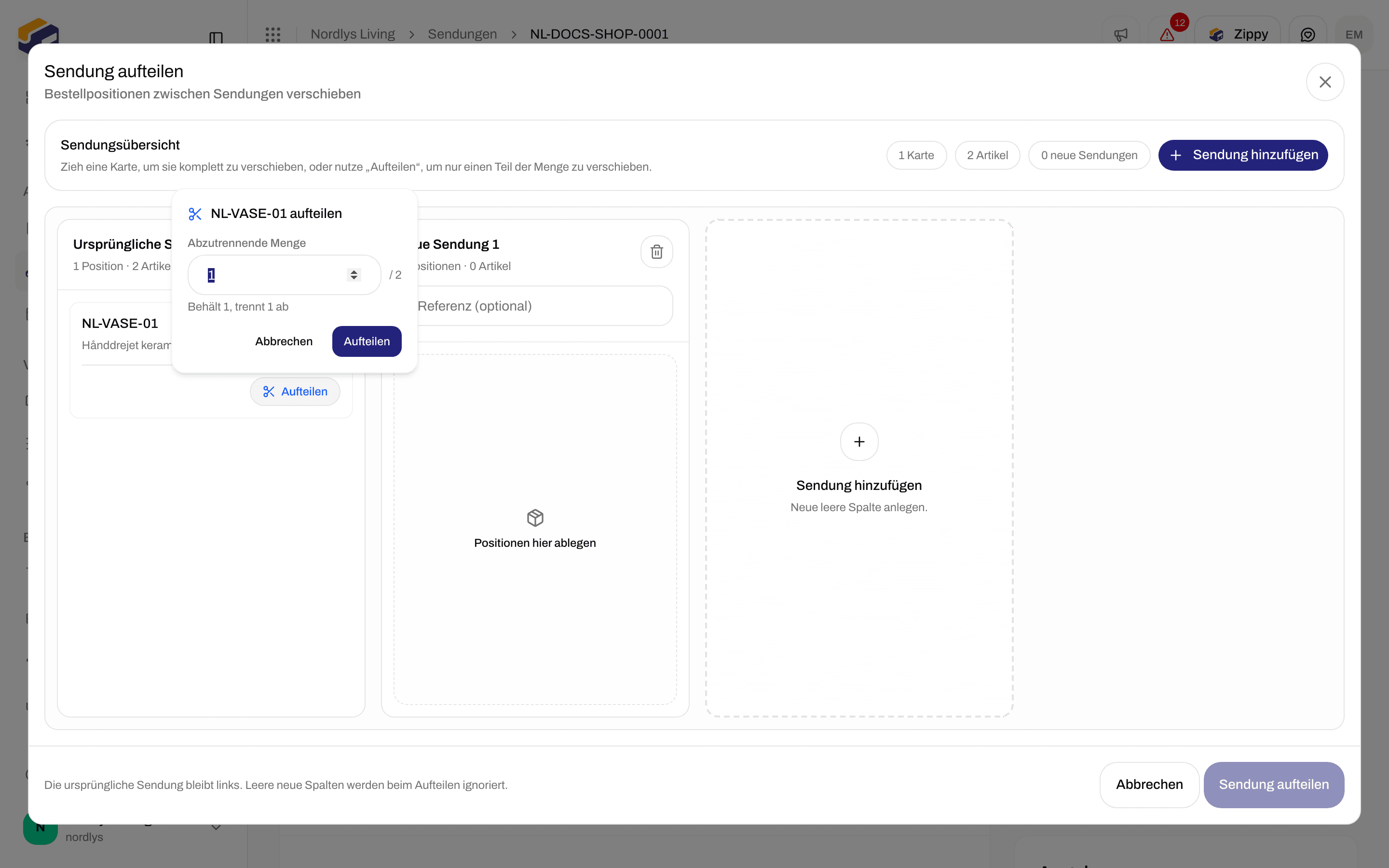Open the EM user avatar
This screenshot has width=1389, height=868.
1354,34
